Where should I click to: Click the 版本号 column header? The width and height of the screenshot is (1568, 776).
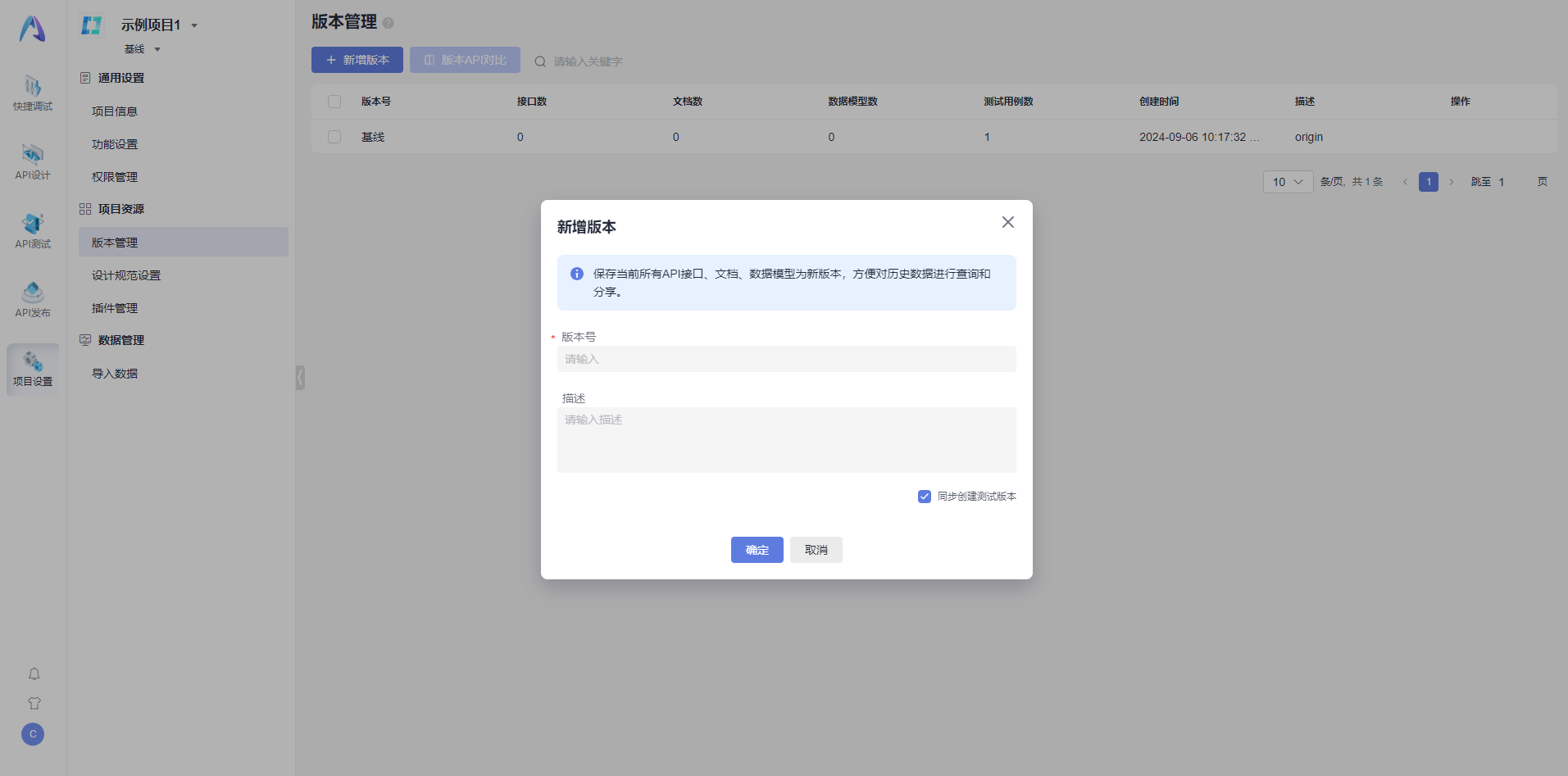(x=376, y=102)
